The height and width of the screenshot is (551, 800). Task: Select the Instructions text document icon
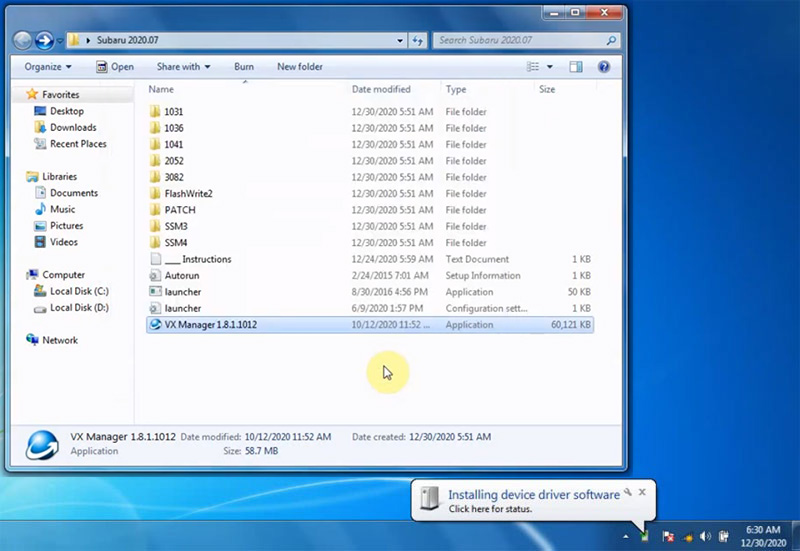[156, 259]
